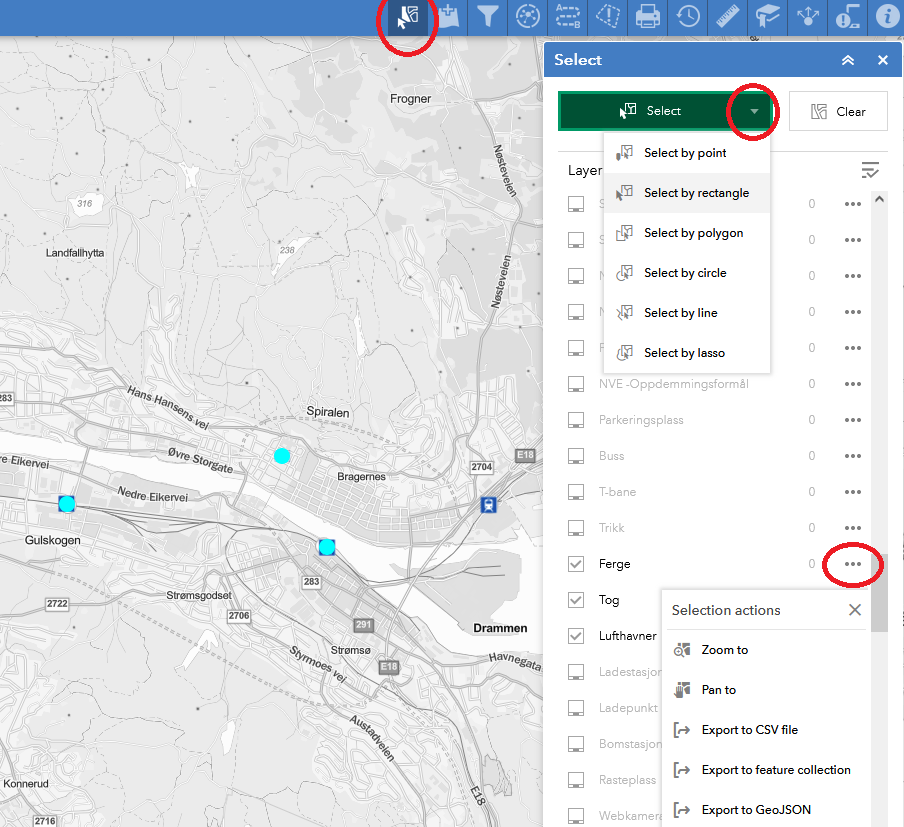904x827 pixels.
Task: Click Export to CSV file
Action: coord(749,730)
